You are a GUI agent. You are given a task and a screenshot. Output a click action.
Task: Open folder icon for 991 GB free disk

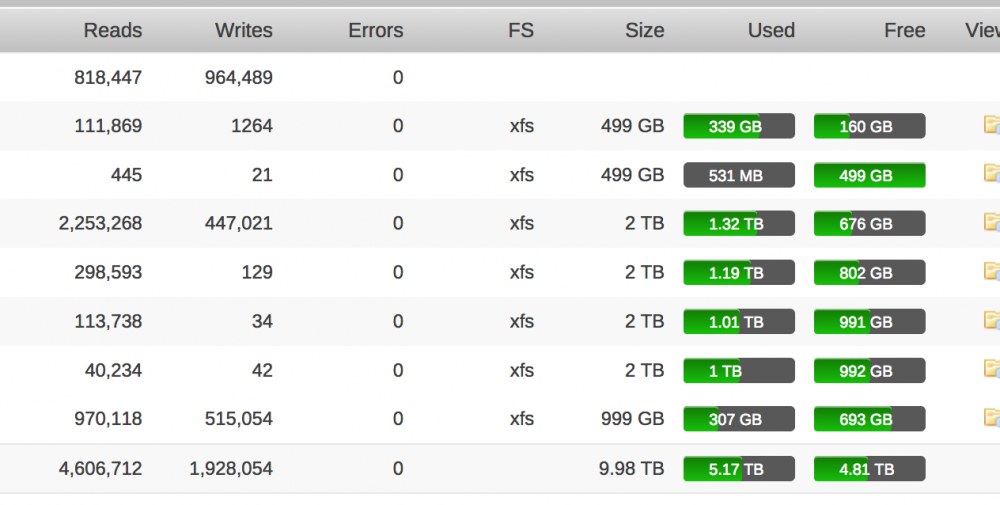coord(992,321)
